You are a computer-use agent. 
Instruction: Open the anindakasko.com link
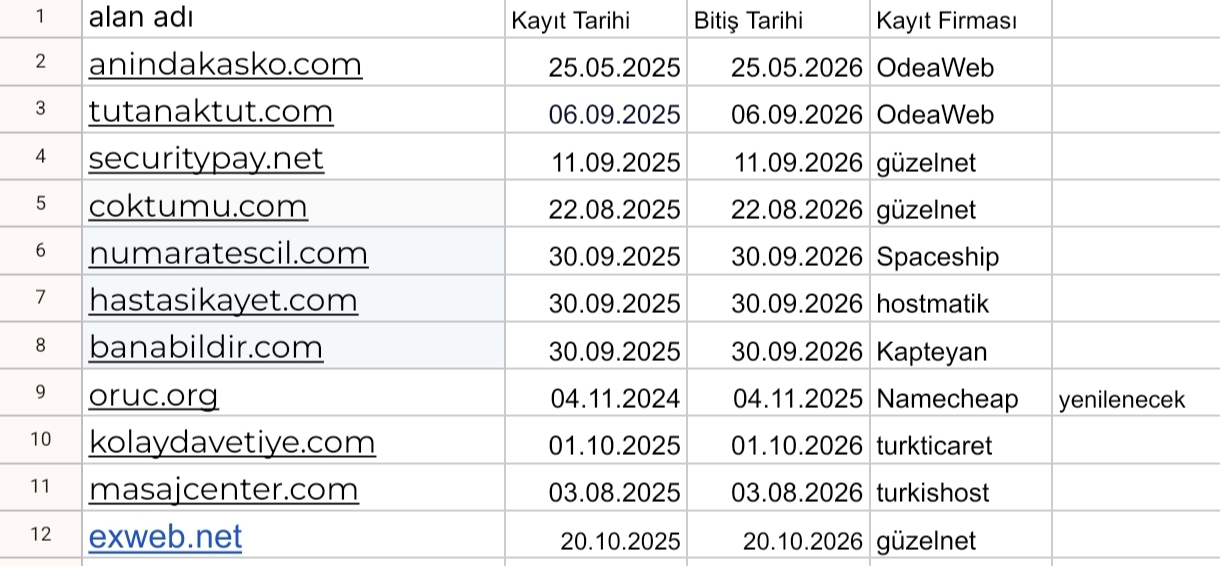tap(225, 65)
